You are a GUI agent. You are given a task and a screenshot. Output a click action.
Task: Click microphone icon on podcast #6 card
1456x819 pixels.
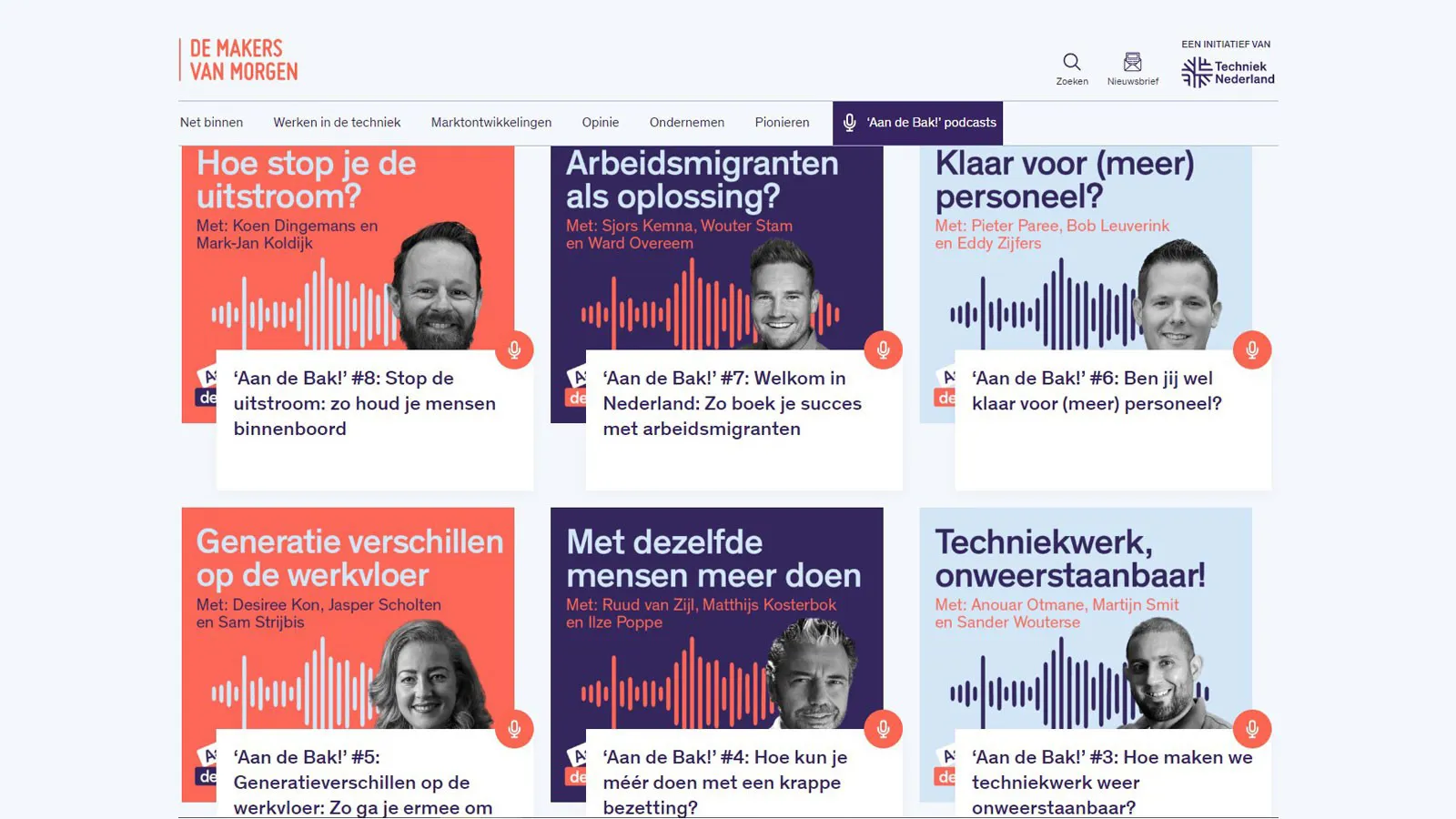pos(1252,349)
